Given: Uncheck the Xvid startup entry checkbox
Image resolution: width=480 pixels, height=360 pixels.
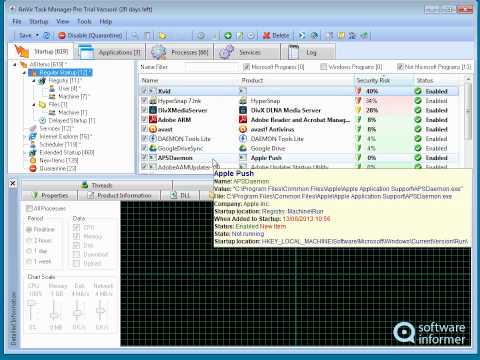Looking at the screenshot, I should 144,91.
